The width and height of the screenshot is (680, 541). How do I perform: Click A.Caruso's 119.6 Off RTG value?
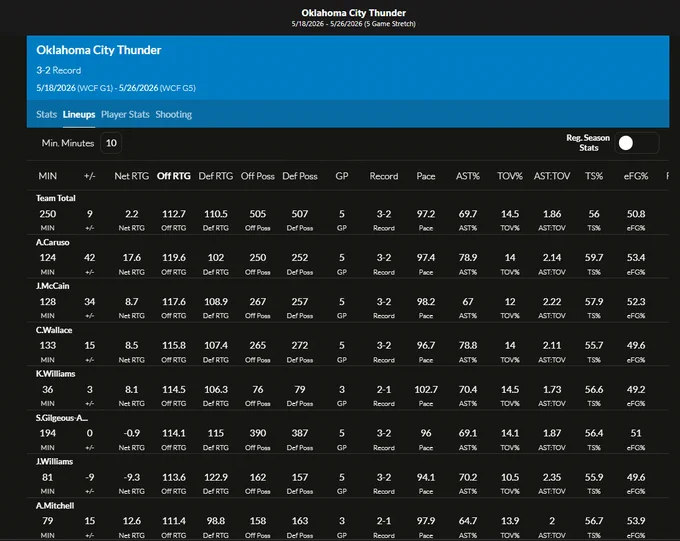click(173, 258)
